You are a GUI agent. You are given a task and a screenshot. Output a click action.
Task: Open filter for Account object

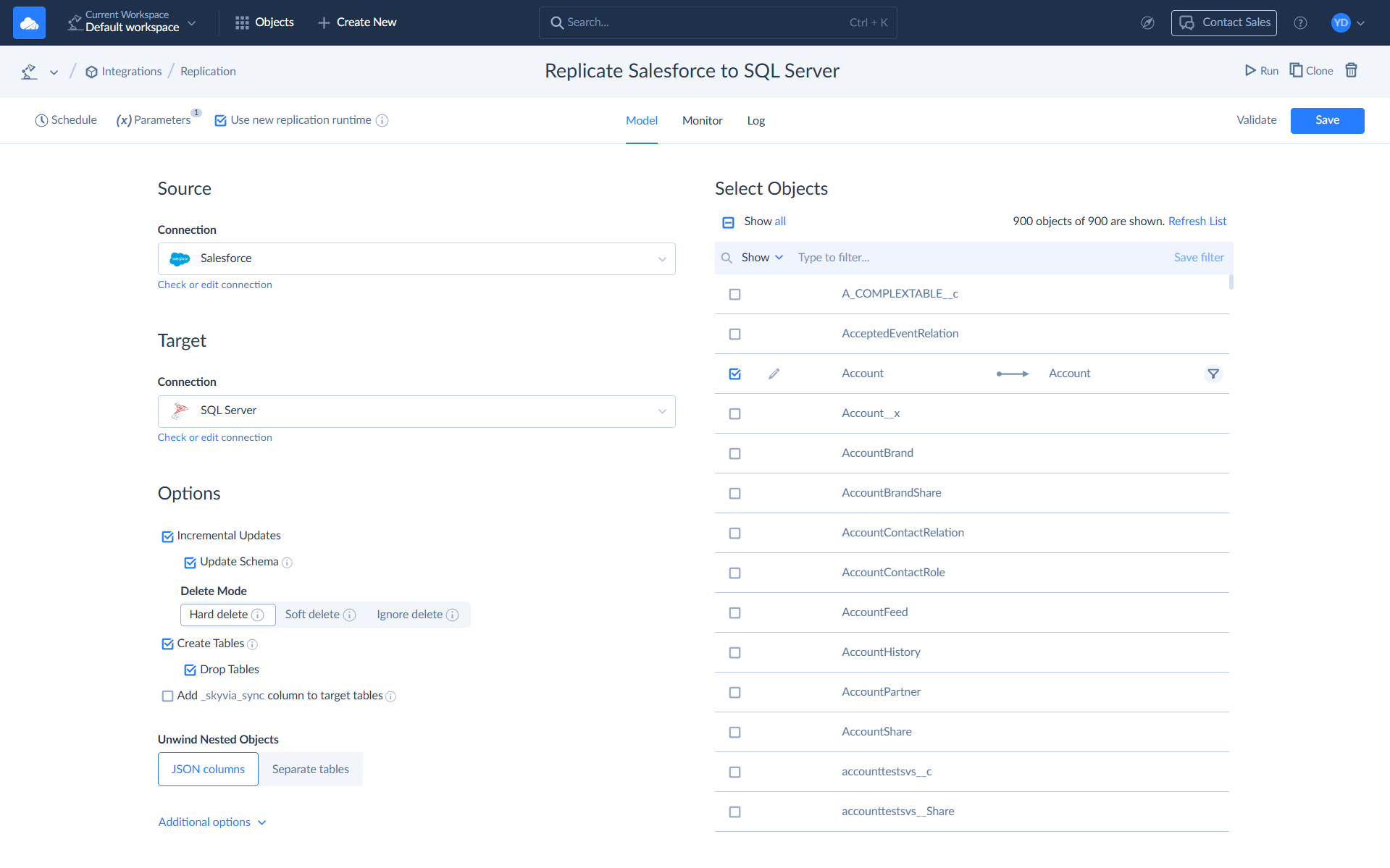coord(1213,374)
